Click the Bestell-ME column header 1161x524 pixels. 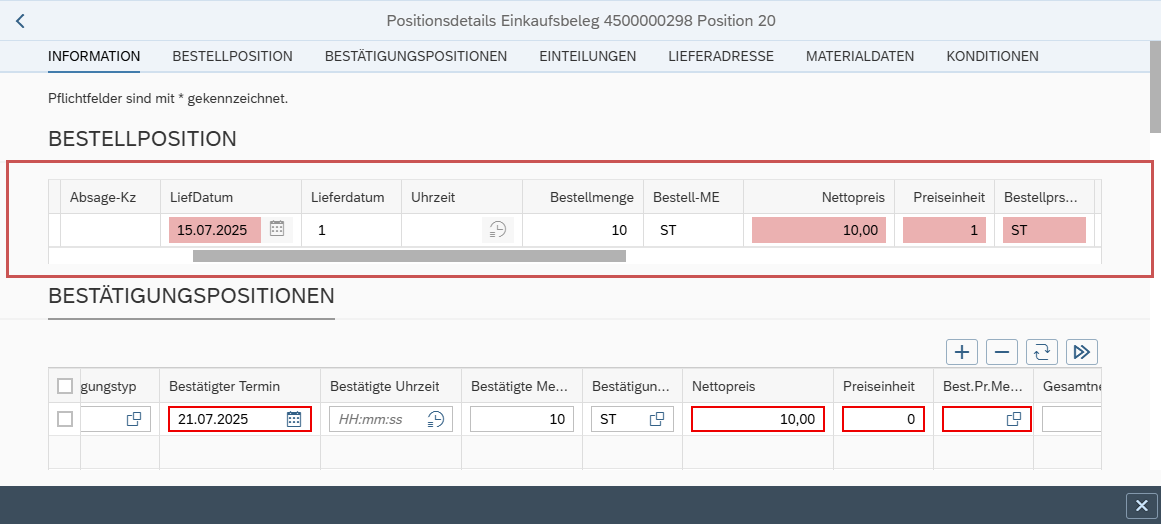point(694,197)
